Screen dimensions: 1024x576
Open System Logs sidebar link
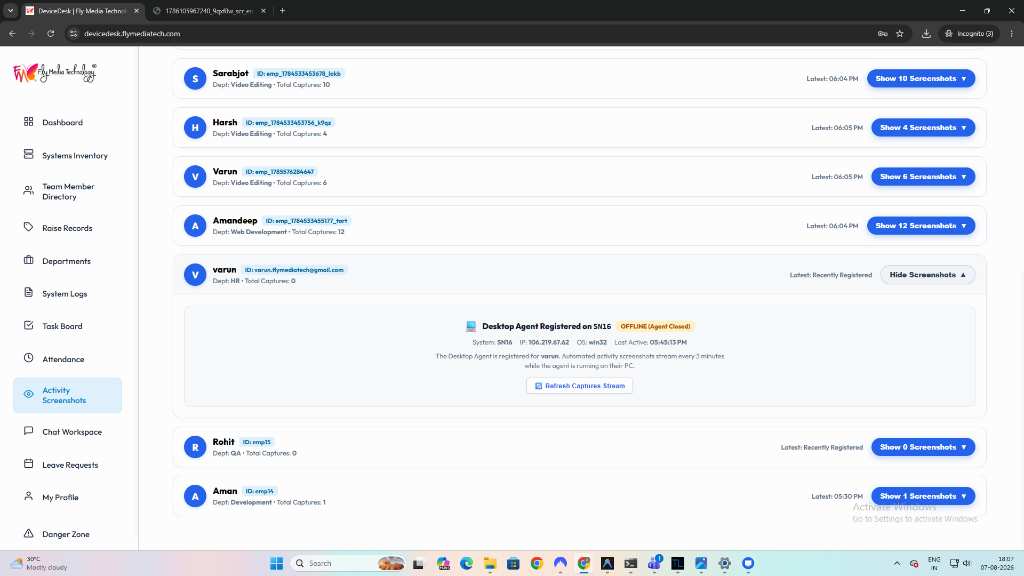[67, 293]
